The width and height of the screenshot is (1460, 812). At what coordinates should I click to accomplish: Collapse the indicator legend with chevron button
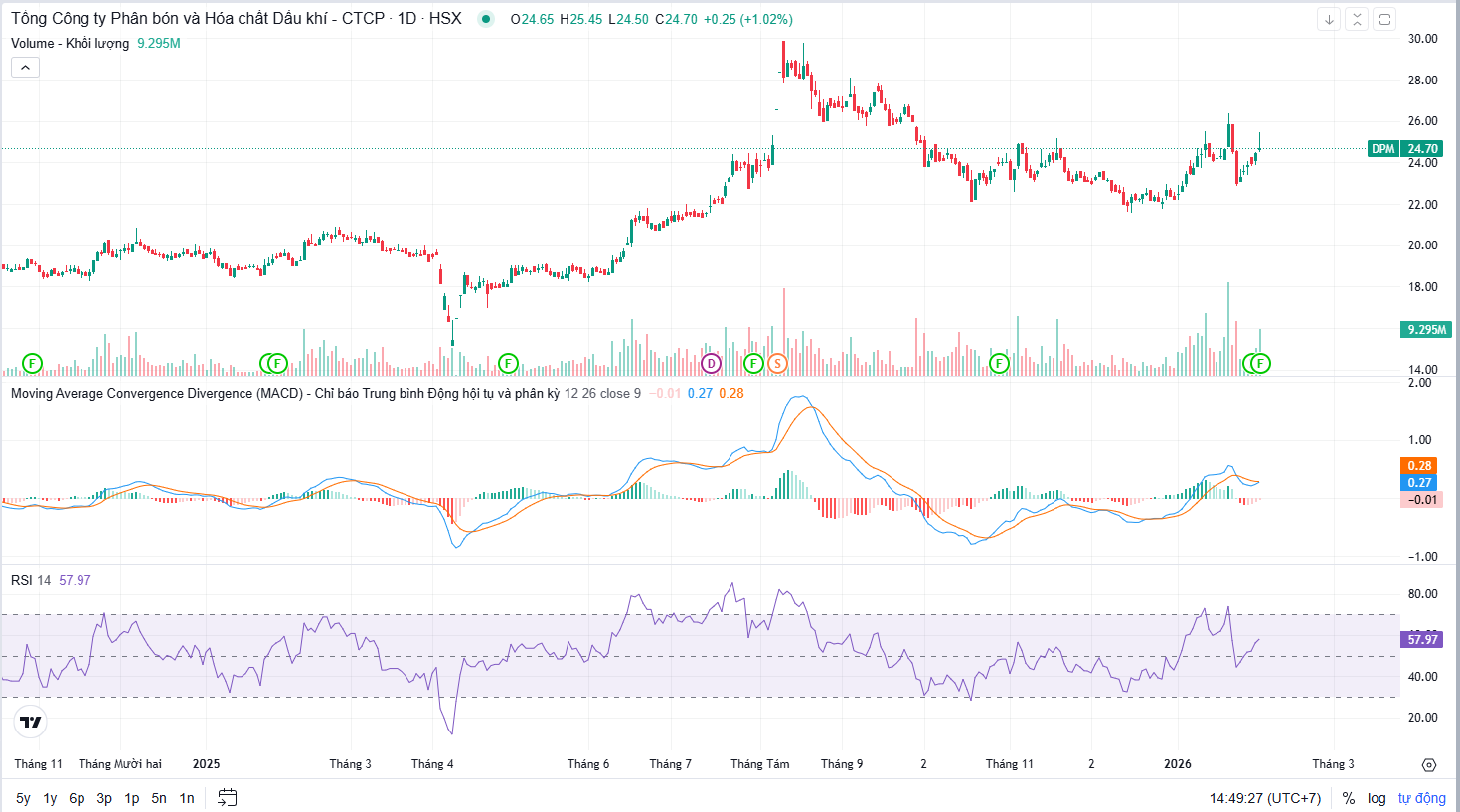tap(25, 68)
